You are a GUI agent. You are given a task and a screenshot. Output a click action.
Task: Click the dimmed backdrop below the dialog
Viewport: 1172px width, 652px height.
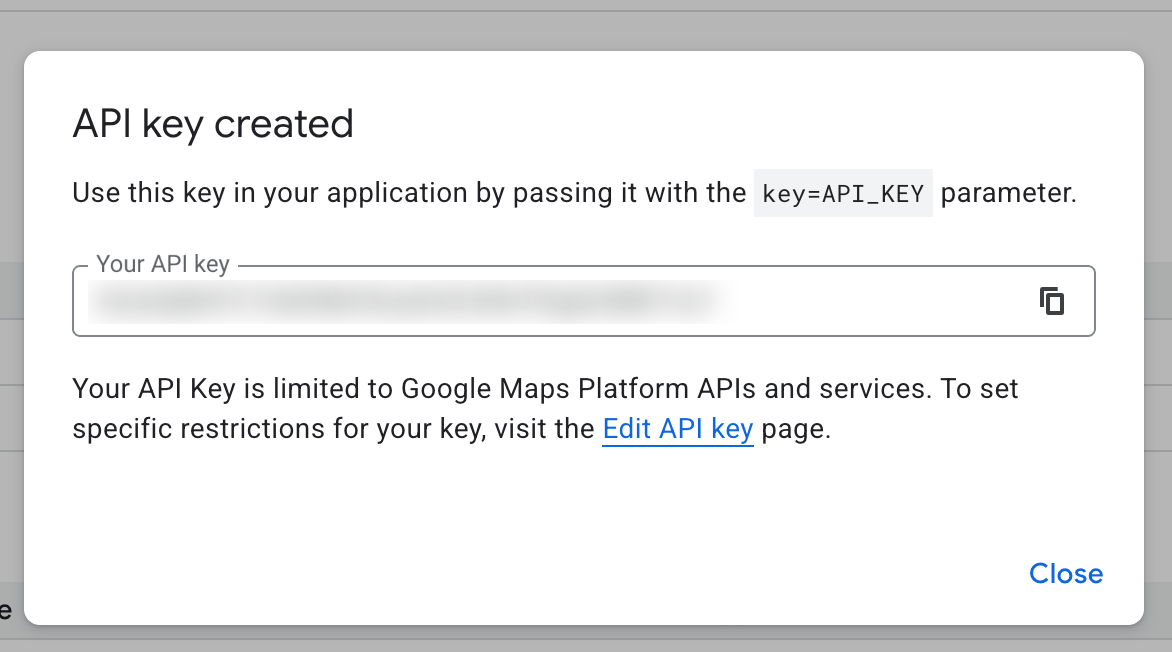[586, 640]
